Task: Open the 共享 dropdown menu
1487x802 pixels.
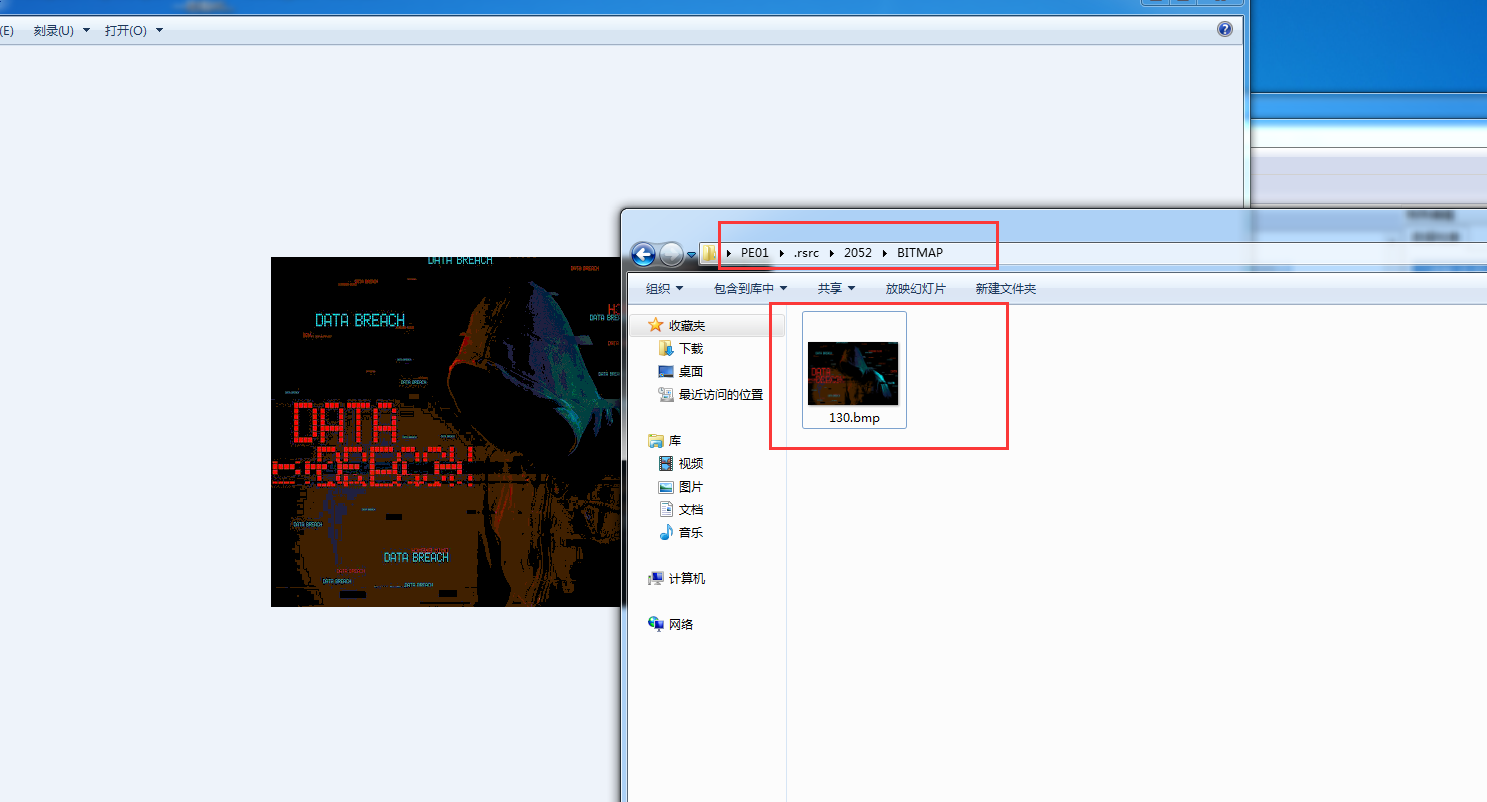Action: [837, 288]
